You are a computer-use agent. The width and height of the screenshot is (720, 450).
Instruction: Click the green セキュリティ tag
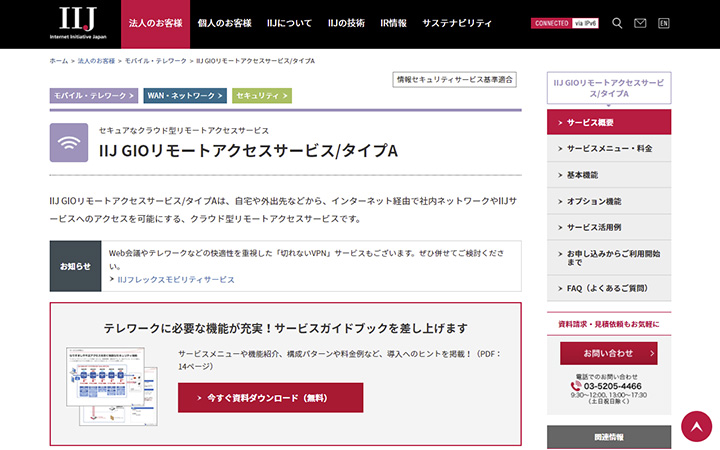[x=262, y=96]
